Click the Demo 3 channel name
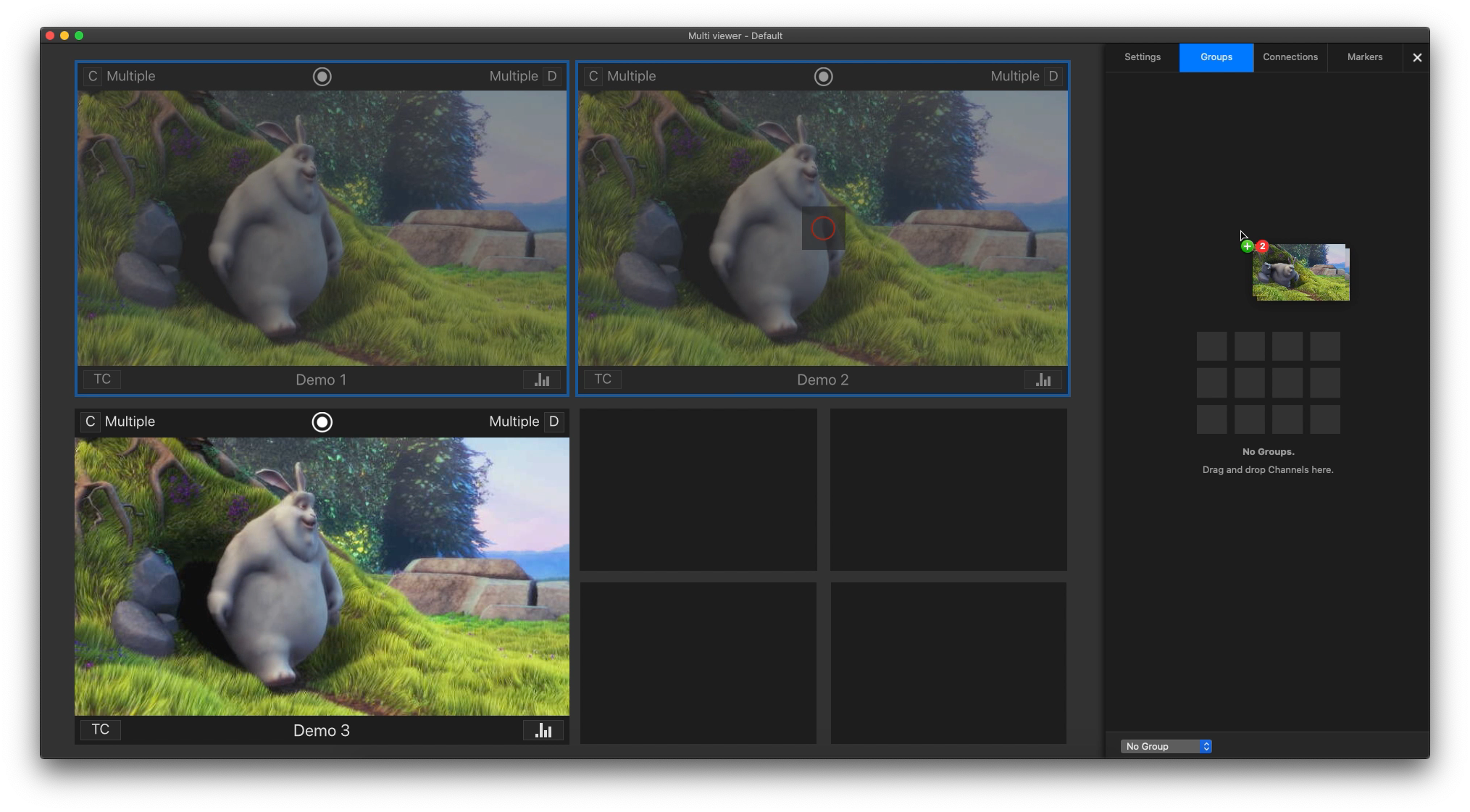This screenshot has width=1470, height=812. (322, 730)
